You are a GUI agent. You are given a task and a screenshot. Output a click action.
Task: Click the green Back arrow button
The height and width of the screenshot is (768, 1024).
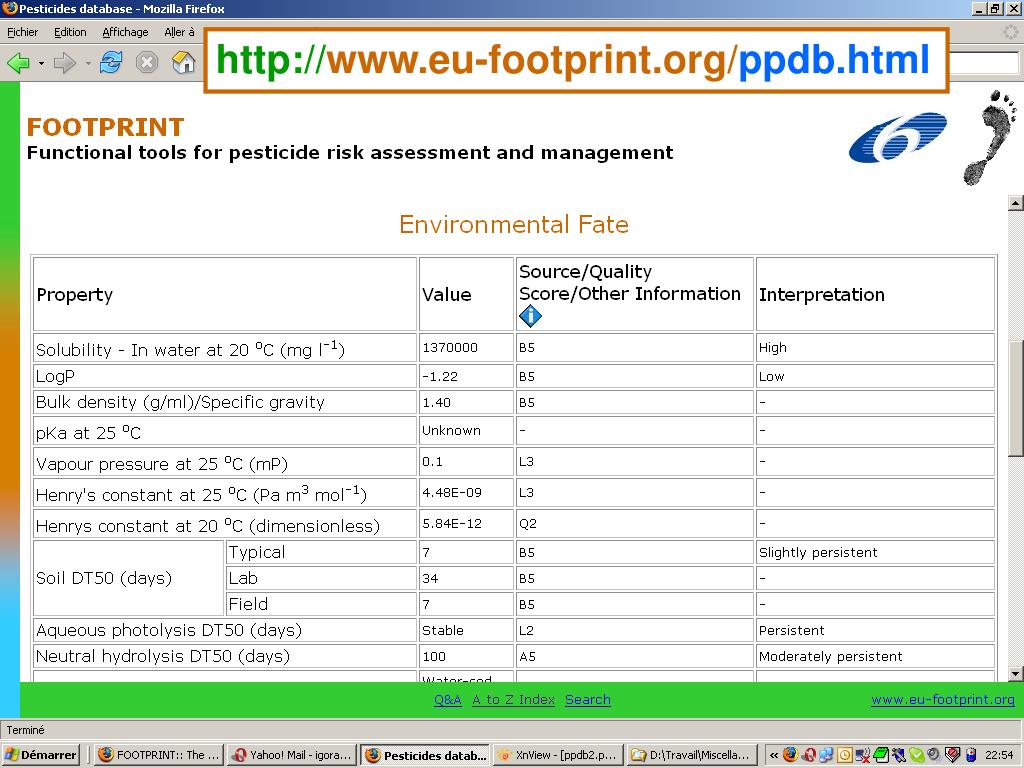click(18, 63)
